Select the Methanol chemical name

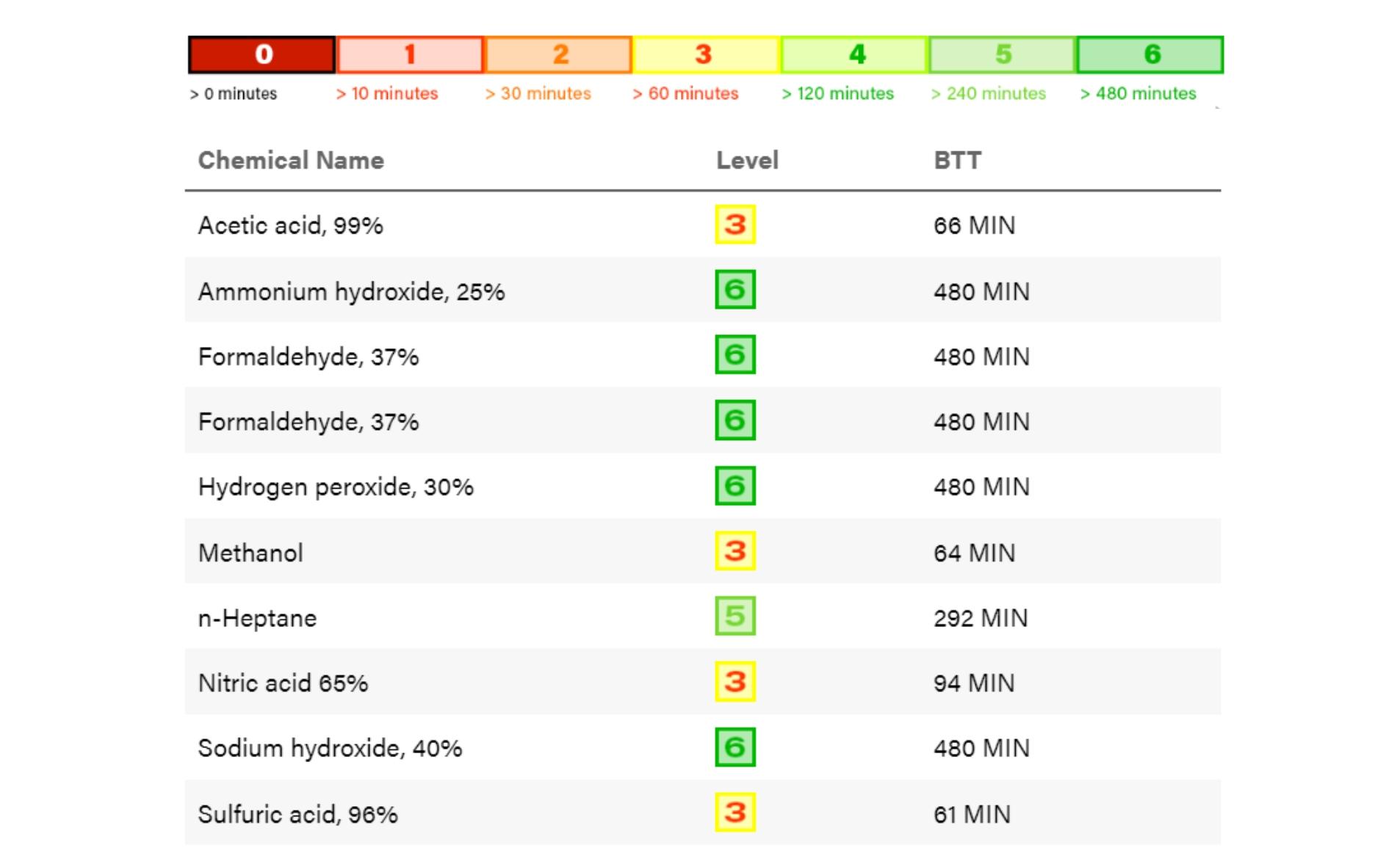pyautogui.click(x=250, y=553)
